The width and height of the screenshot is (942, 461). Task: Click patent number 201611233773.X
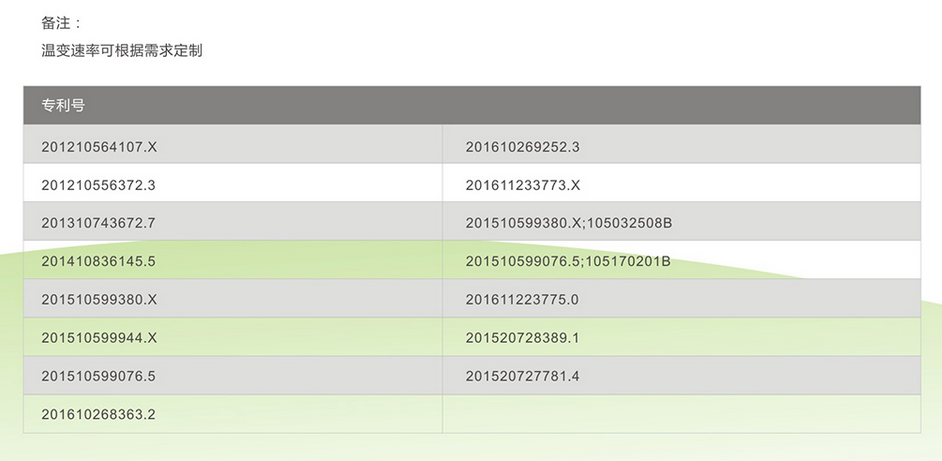(x=523, y=185)
